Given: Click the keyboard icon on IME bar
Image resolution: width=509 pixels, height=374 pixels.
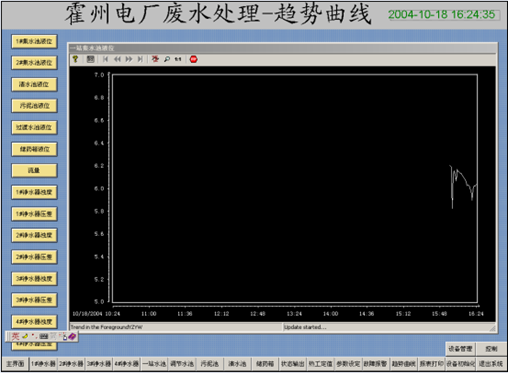Looking at the screenshot, I should point(44,336).
